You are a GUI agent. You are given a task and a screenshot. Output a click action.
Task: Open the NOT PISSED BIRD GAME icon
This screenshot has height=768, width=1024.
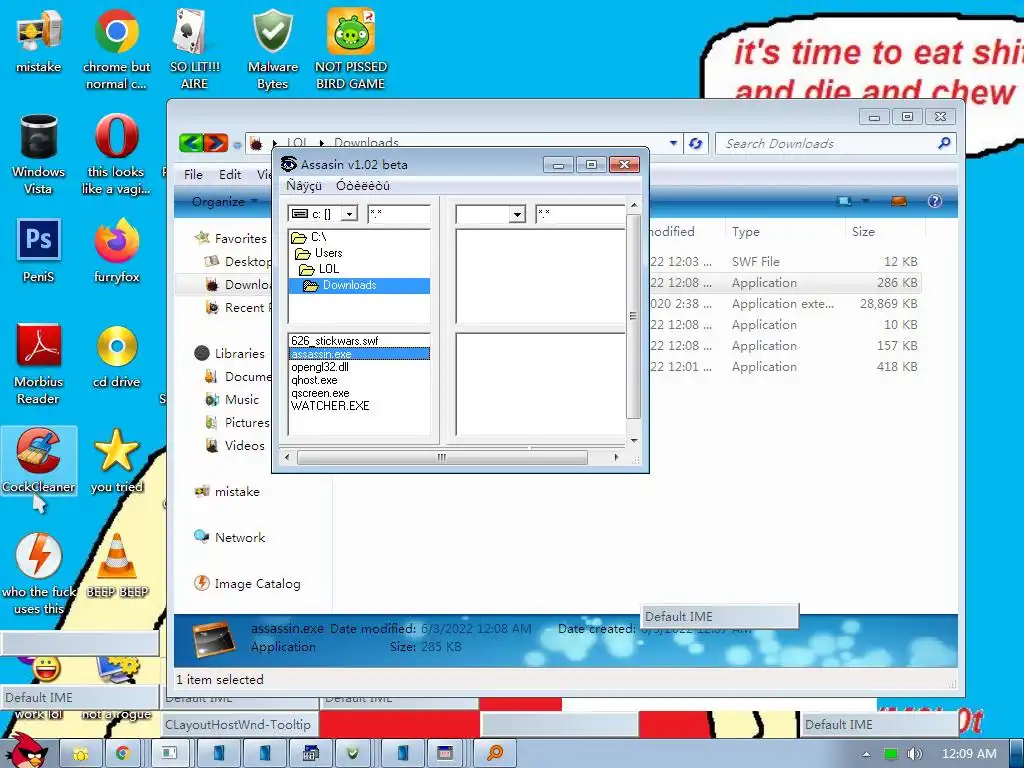pos(350,50)
